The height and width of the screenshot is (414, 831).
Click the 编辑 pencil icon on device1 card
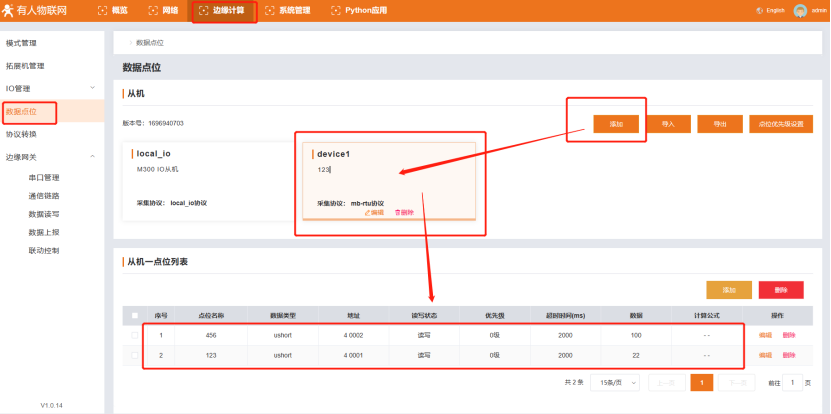(369, 212)
